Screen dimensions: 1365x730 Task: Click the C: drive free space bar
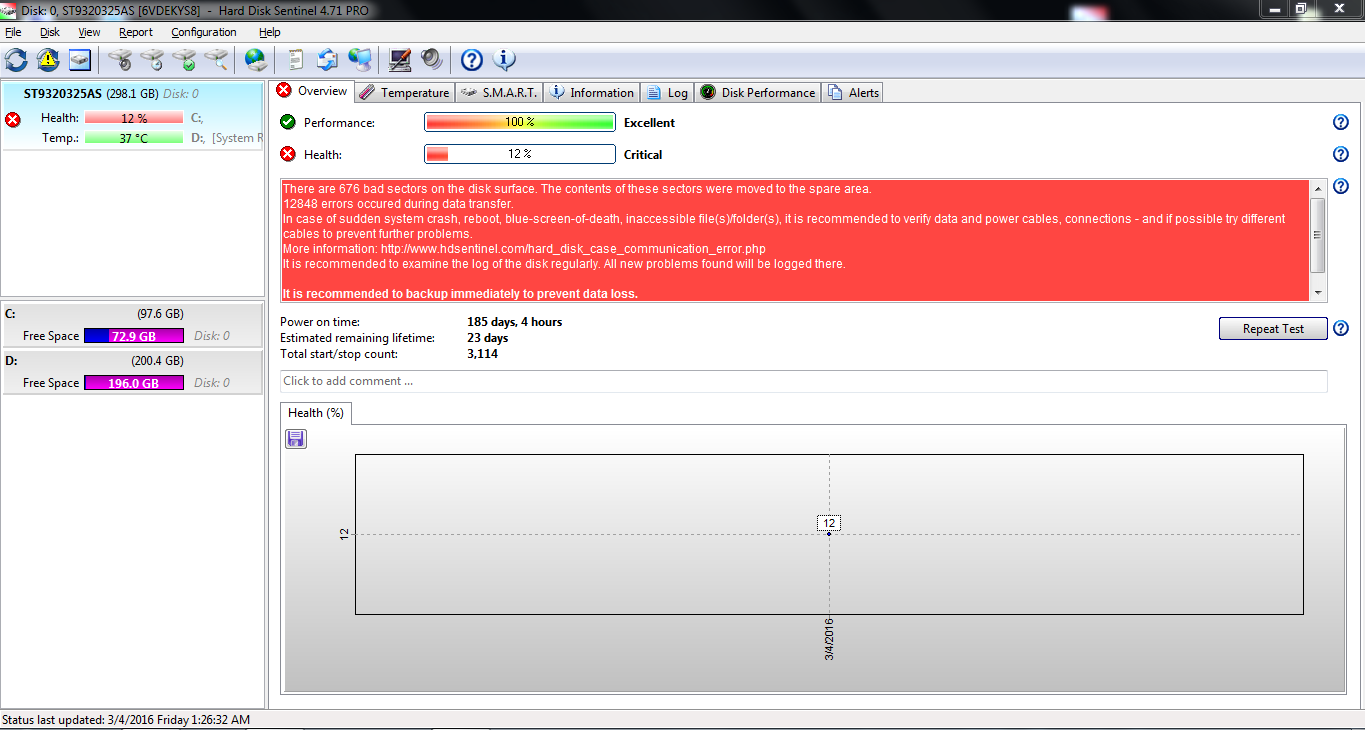coord(133,336)
